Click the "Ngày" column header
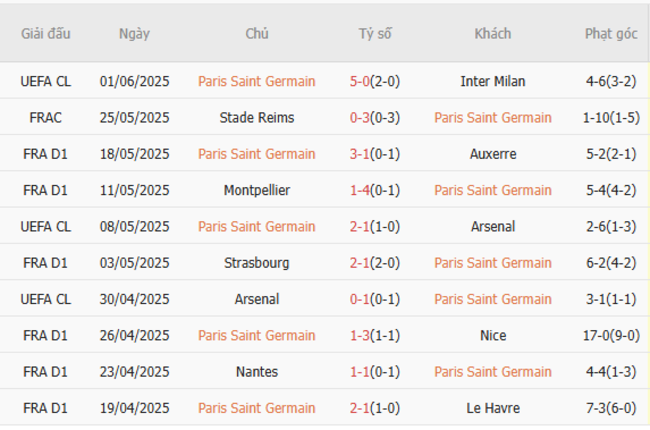 point(134,33)
